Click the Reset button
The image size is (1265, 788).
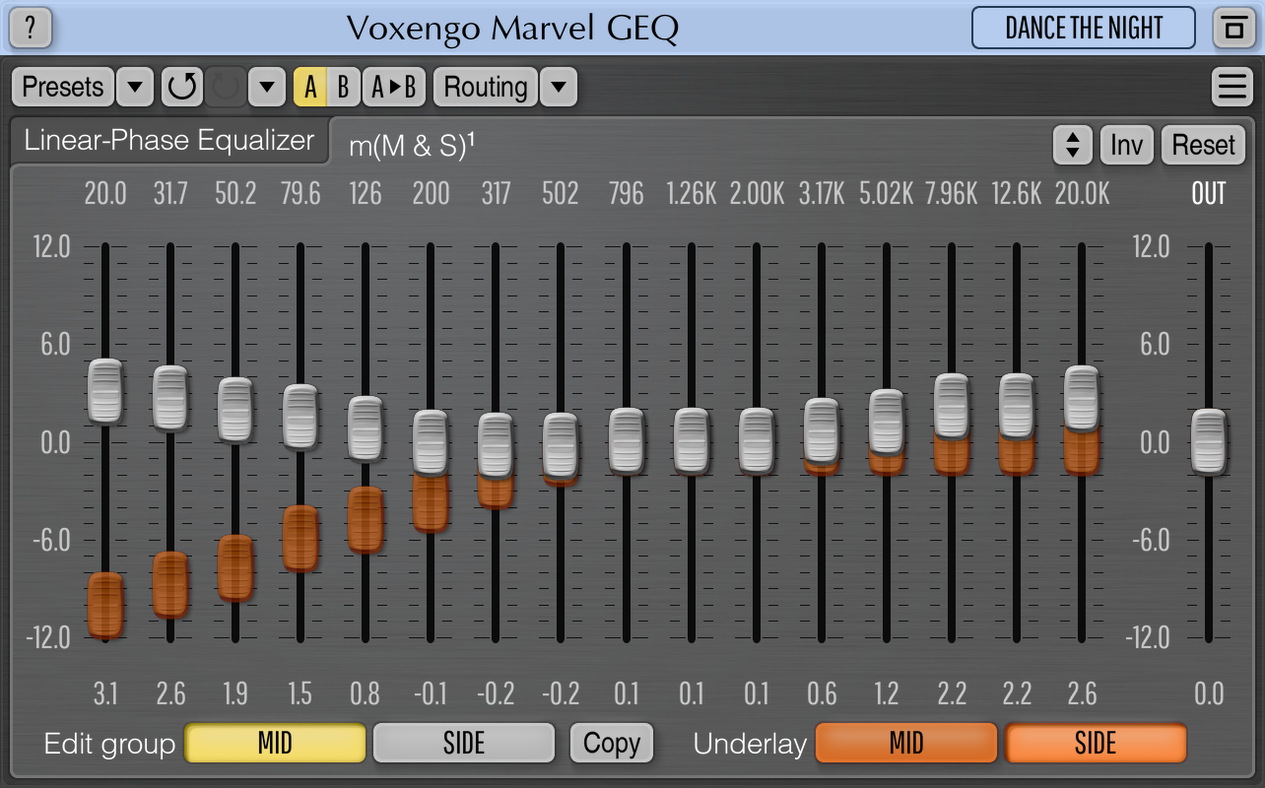point(1203,145)
